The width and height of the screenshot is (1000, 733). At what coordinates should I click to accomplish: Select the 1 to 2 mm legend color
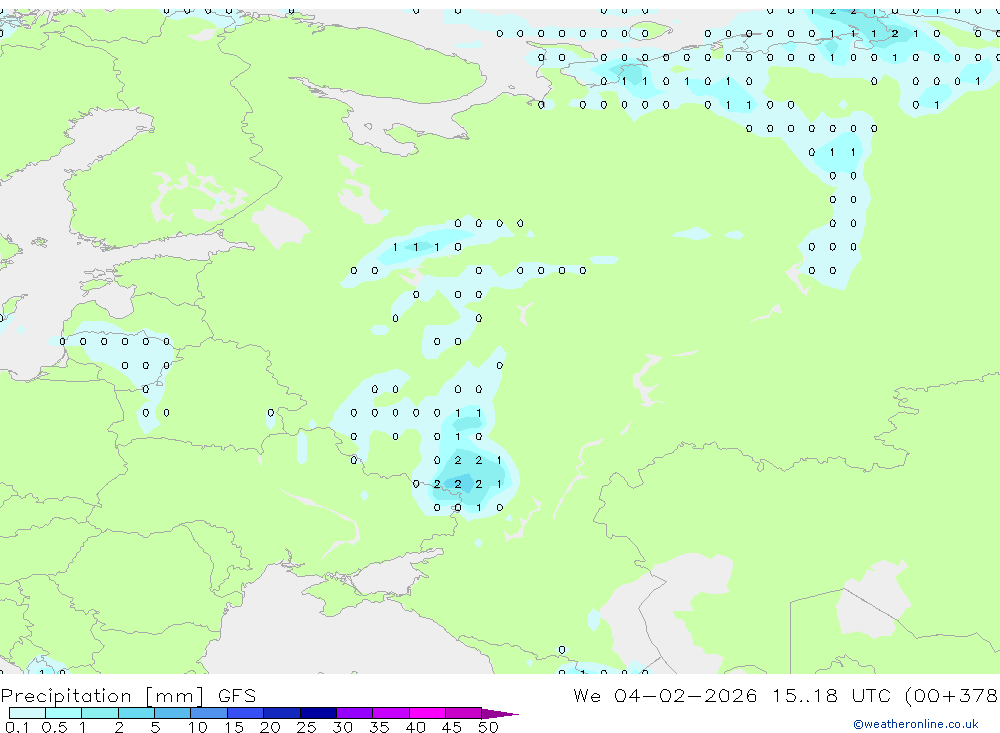(x=100, y=713)
